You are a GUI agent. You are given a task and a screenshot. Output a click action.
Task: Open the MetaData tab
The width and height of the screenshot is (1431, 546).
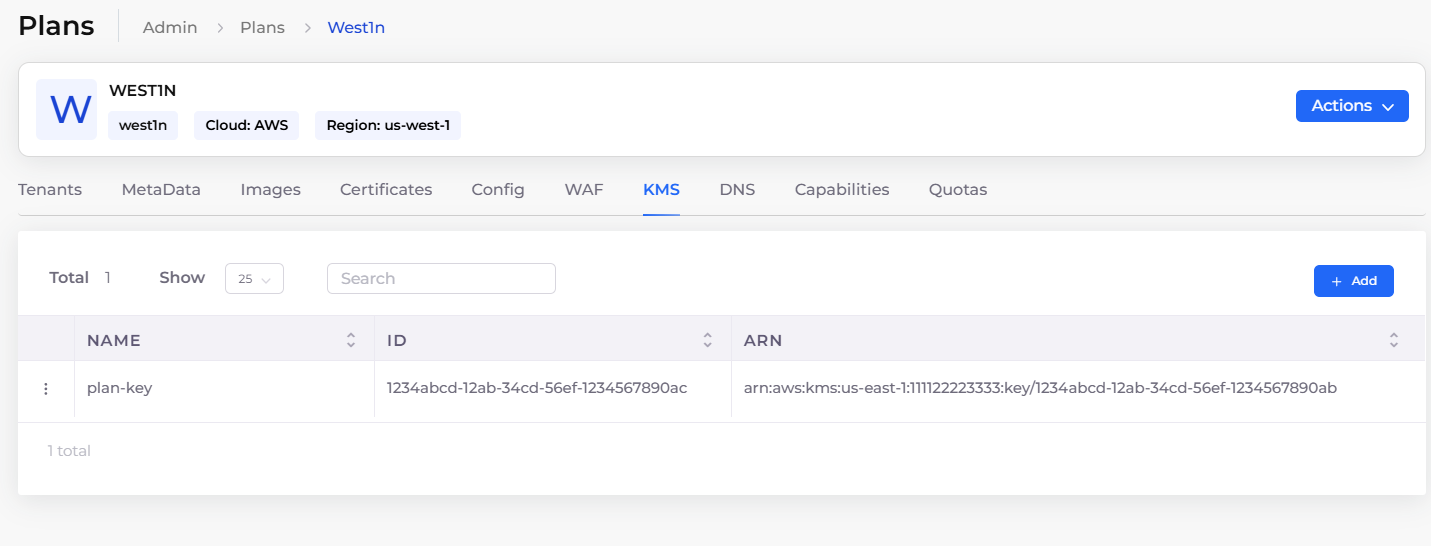(x=161, y=190)
